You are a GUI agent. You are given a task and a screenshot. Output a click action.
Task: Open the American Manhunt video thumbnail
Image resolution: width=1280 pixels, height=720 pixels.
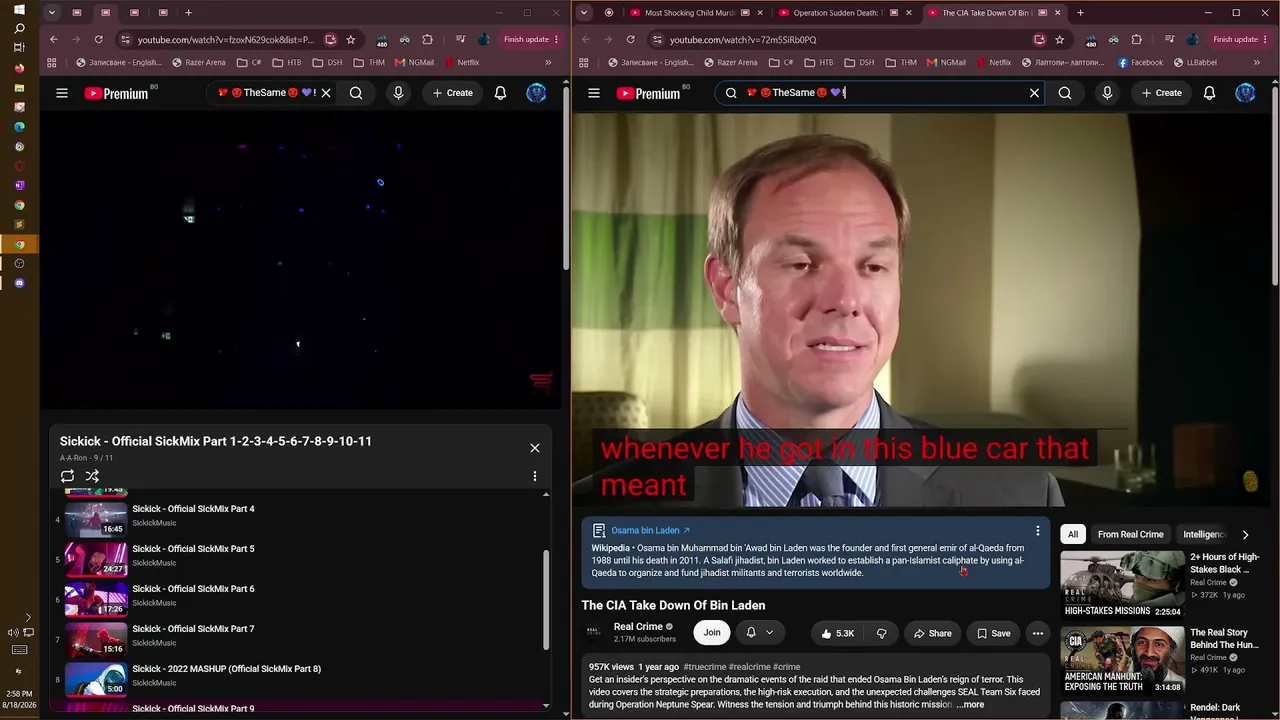[1122, 661]
